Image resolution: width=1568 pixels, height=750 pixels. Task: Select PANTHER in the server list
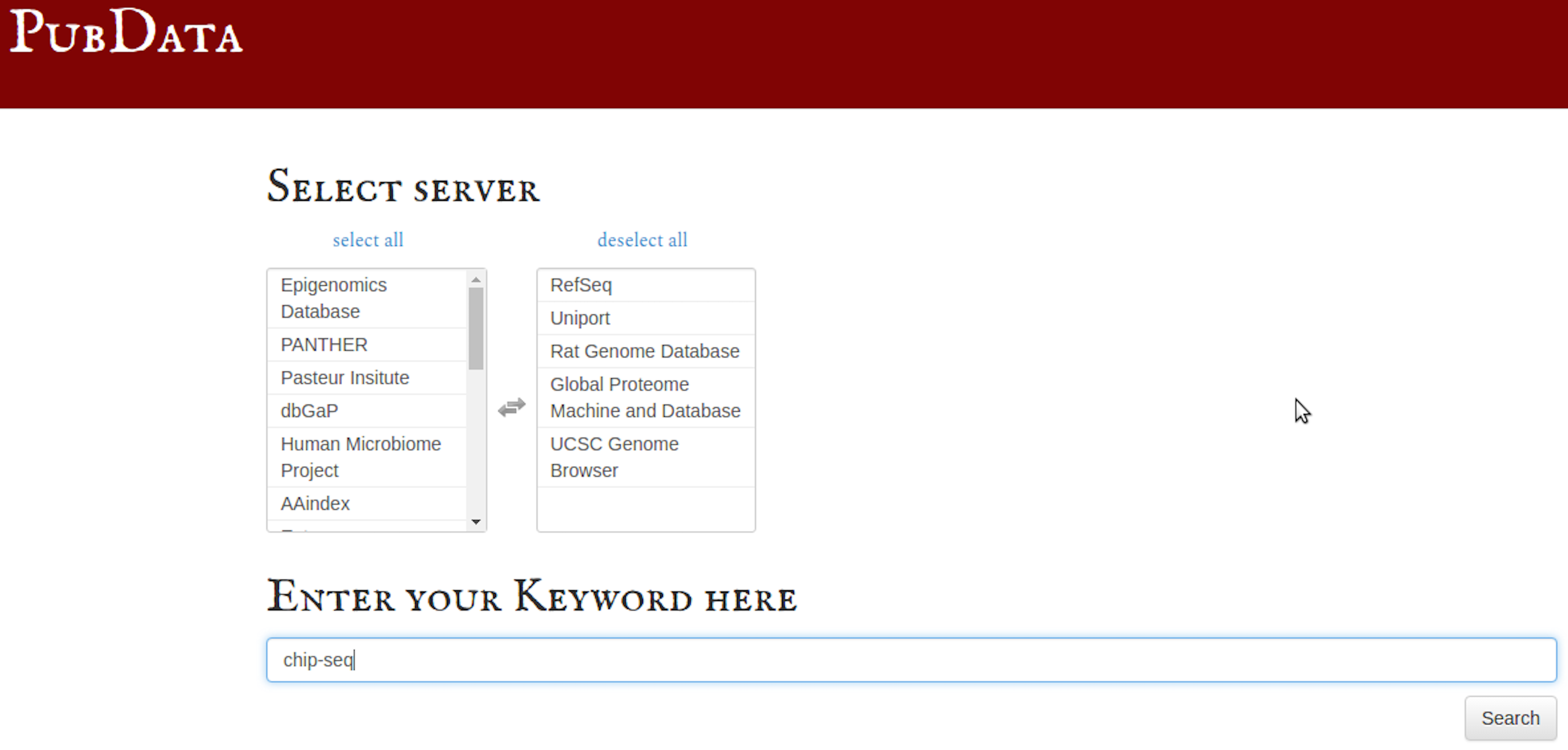[367, 345]
